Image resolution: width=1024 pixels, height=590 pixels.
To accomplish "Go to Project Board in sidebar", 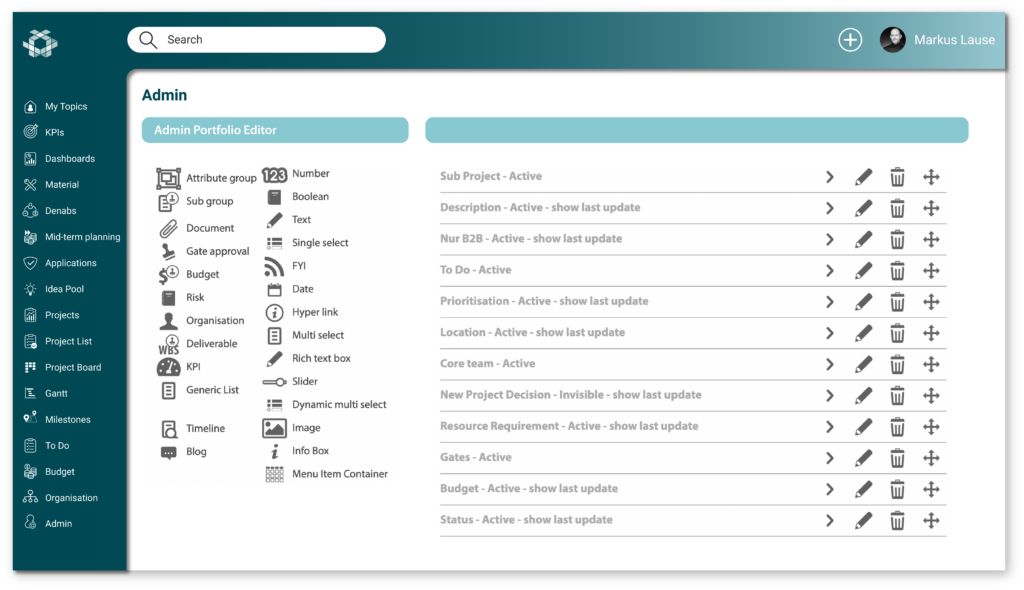I will pos(72,368).
